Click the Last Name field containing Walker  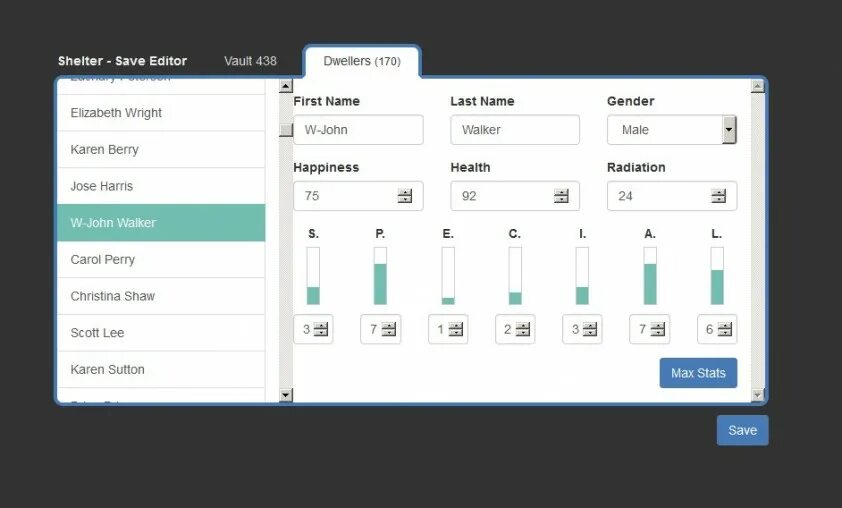point(515,129)
